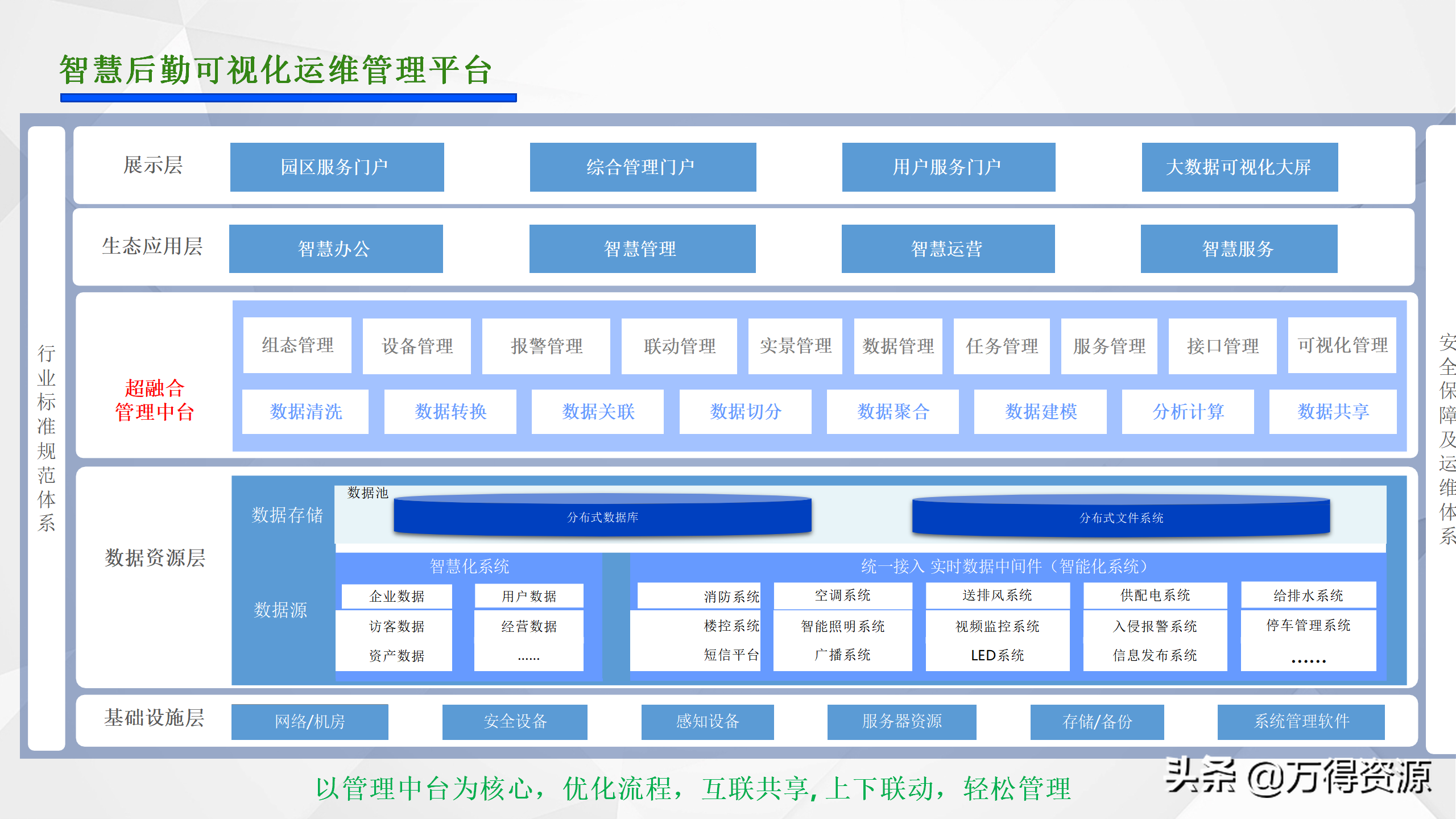Click the 园区服务门户 box
The height and width of the screenshot is (819, 1456).
[337, 167]
